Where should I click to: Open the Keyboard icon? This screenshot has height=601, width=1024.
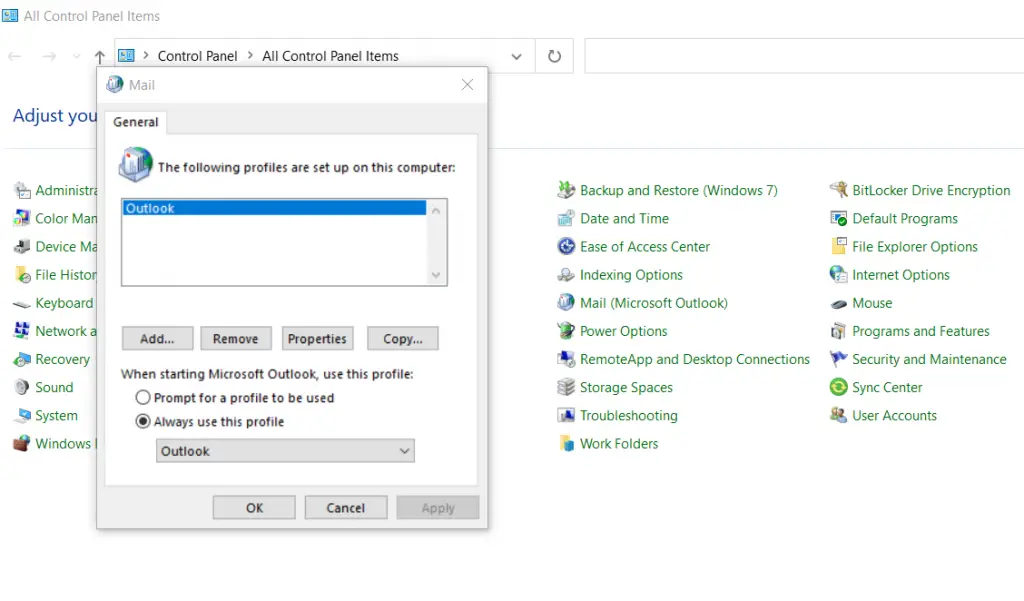pyautogui.click(x=22, y=303)
